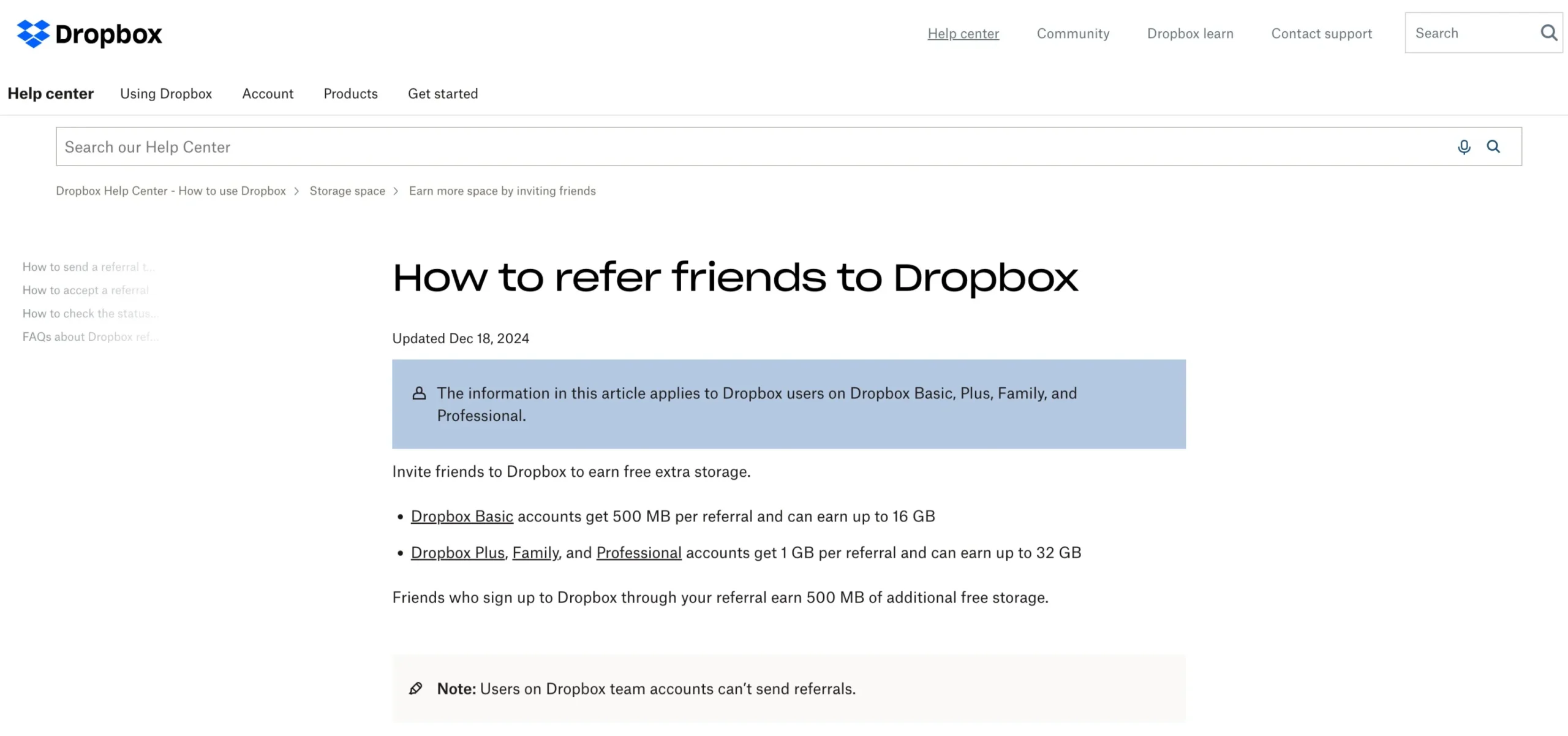1568x736 pixels.
Task: Click the Storage space breadcrumb link
Action: pos(347,190)
